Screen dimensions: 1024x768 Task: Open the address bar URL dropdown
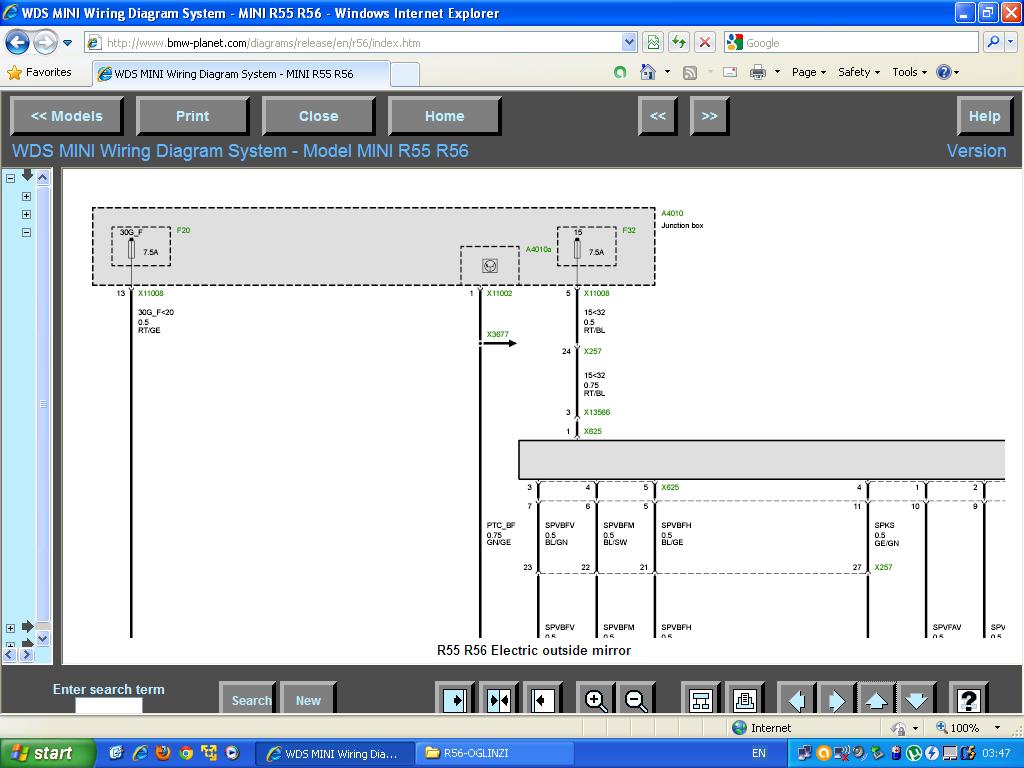[x=629, y=43]
